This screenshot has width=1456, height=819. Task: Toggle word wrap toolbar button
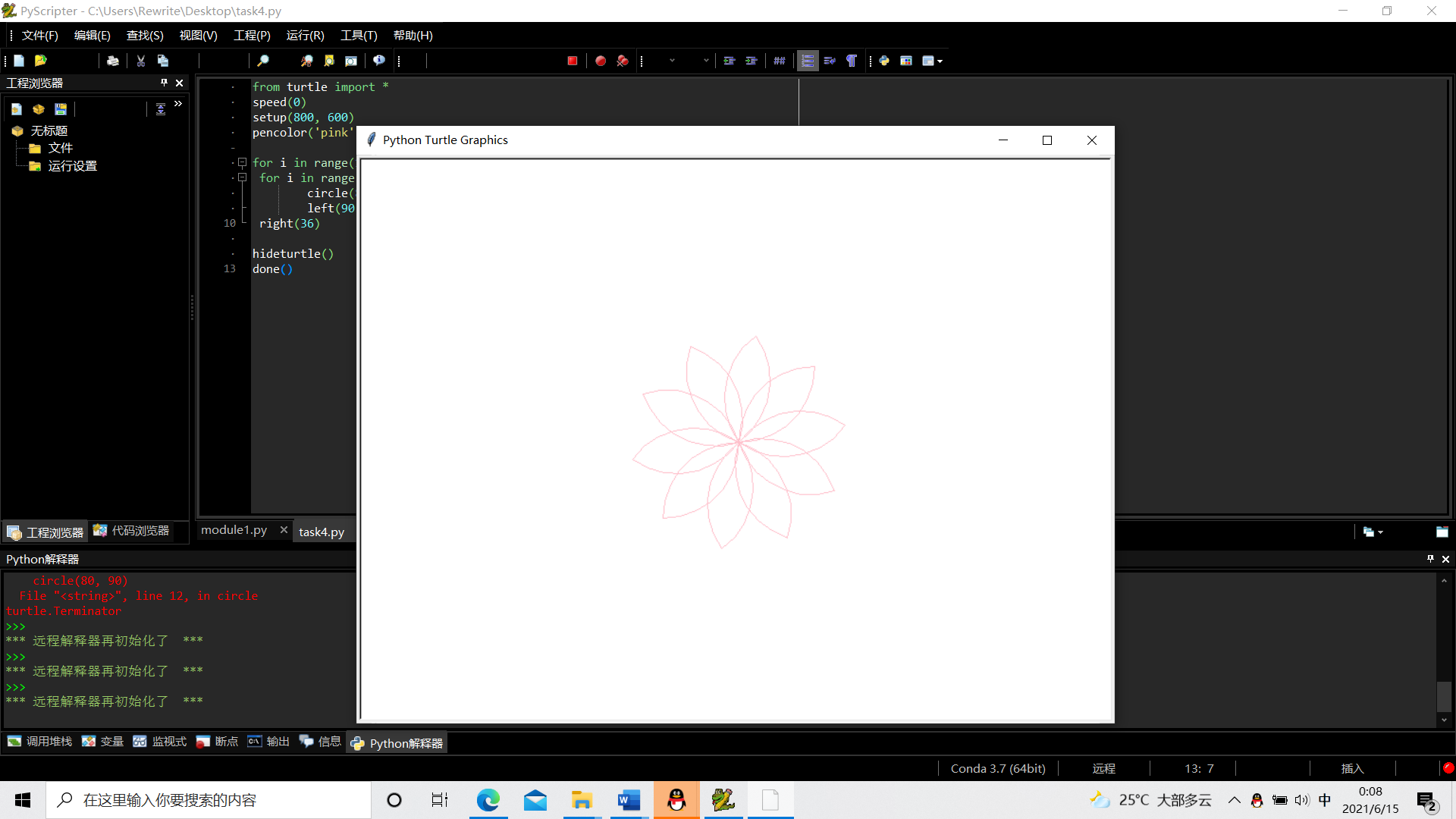point(830,61)
